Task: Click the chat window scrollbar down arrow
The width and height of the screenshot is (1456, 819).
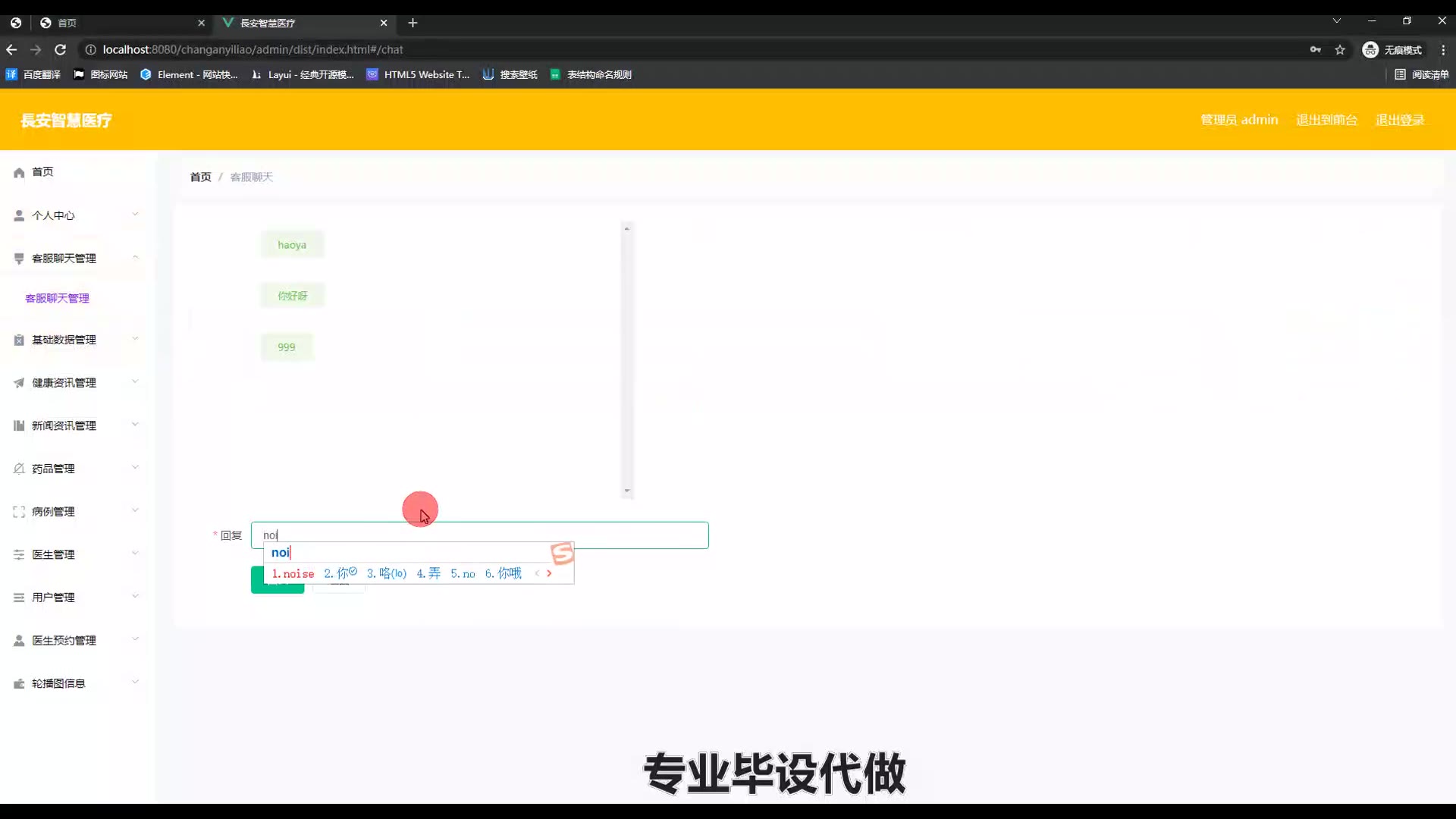Action: point(627,491)
